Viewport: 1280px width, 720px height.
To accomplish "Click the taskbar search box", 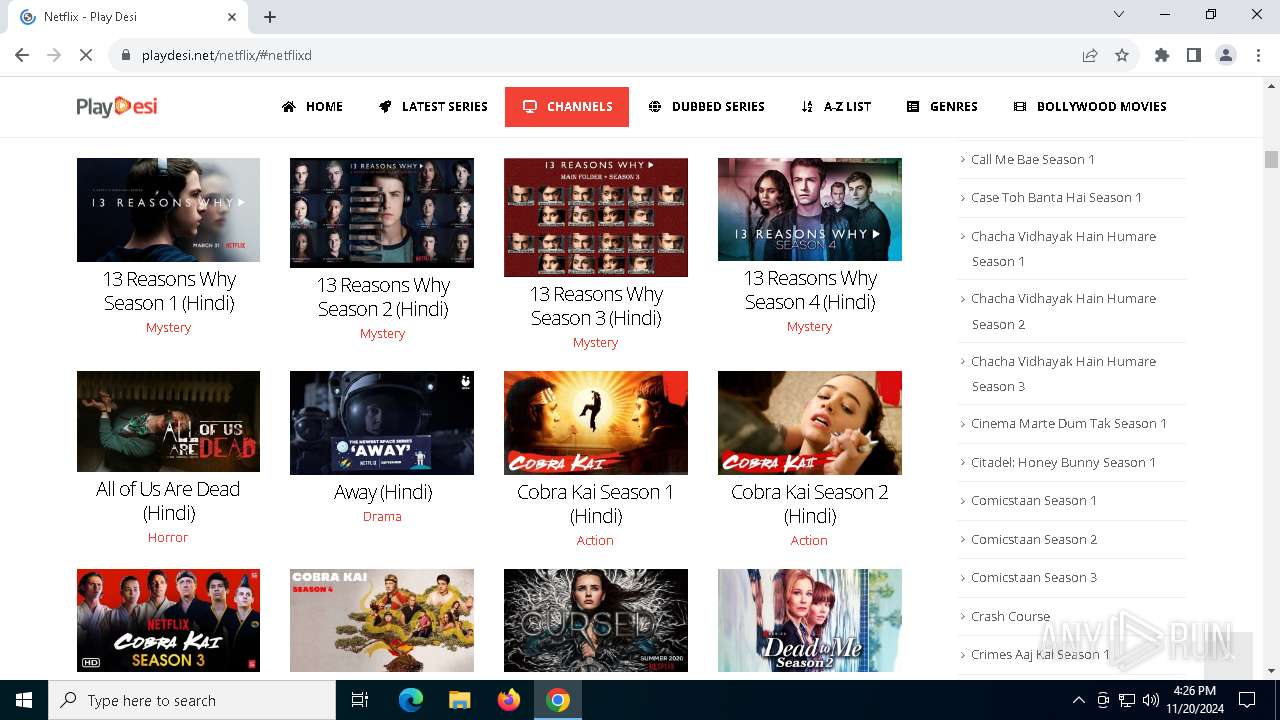I will (x=192, y=700).
